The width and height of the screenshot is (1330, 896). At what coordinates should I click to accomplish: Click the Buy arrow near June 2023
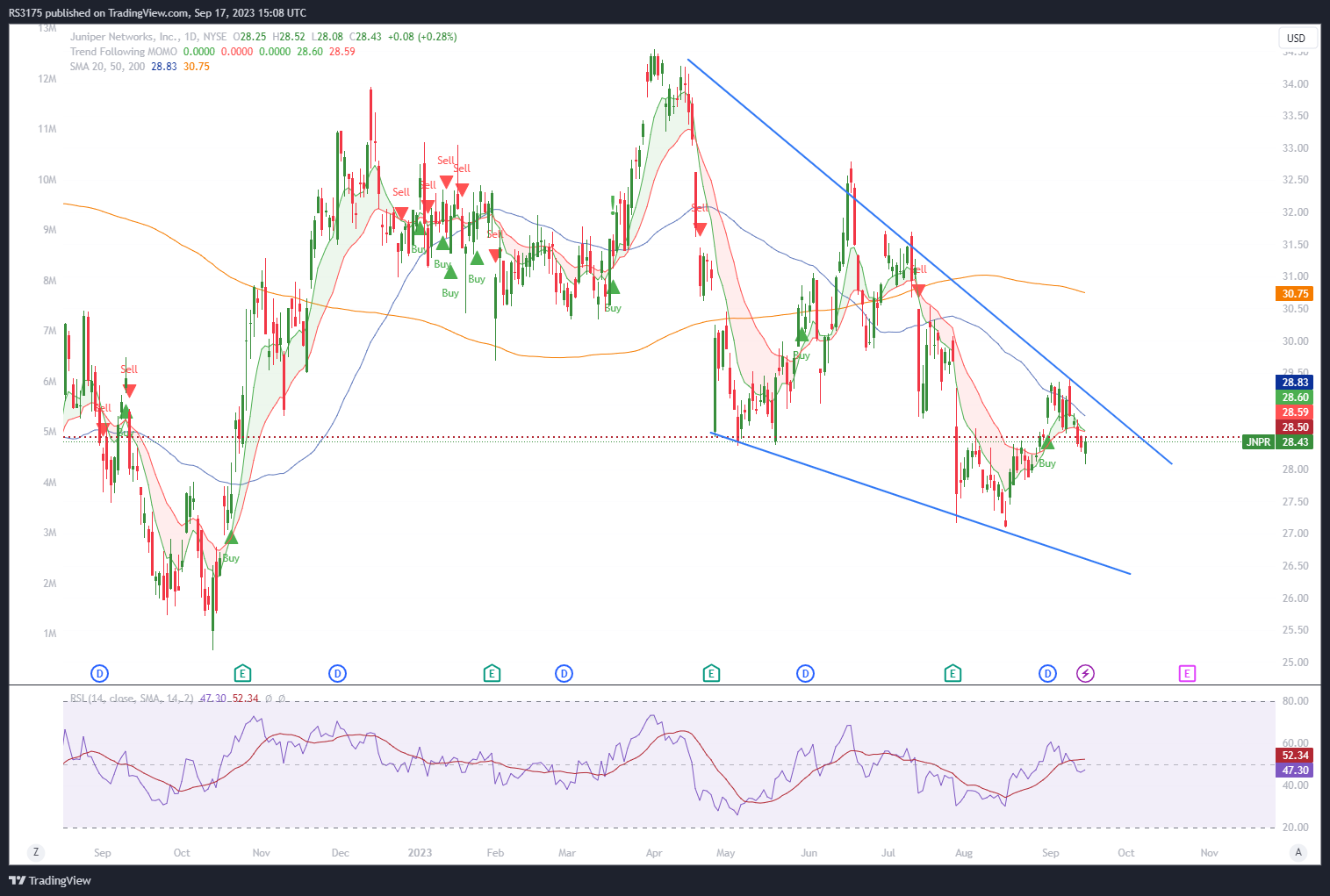801,334
